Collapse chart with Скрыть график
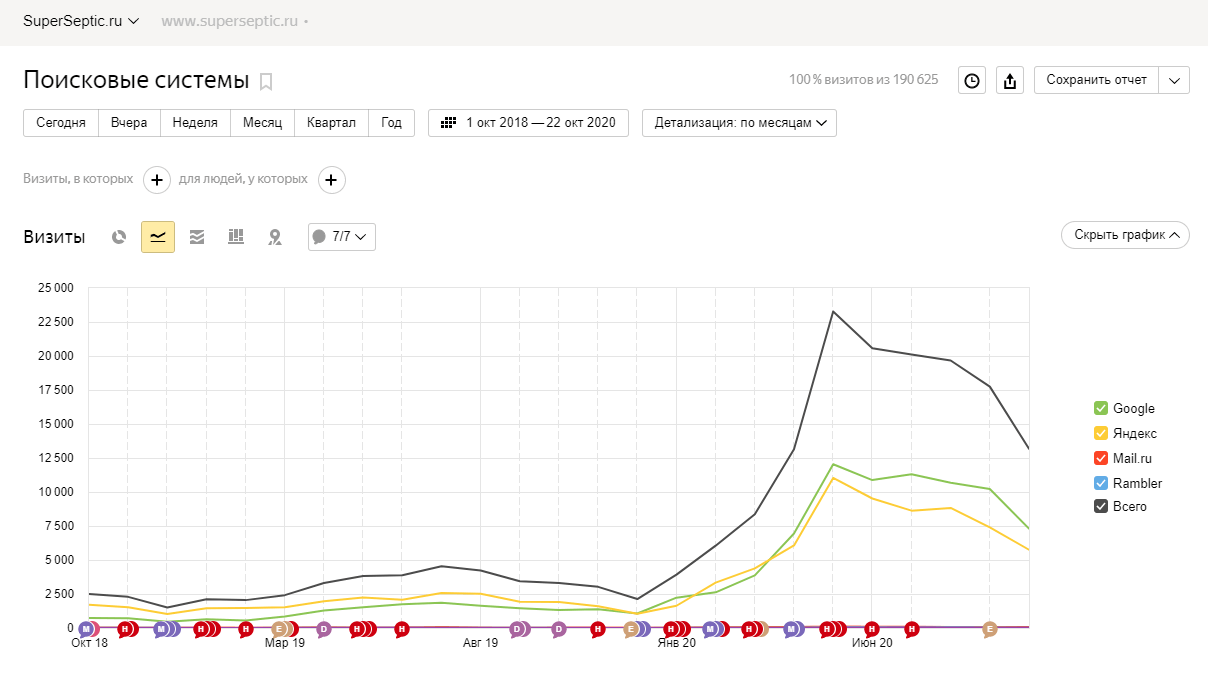Image resolution: width=1208 pixels, height=681 pixels. coord(1125,235)
